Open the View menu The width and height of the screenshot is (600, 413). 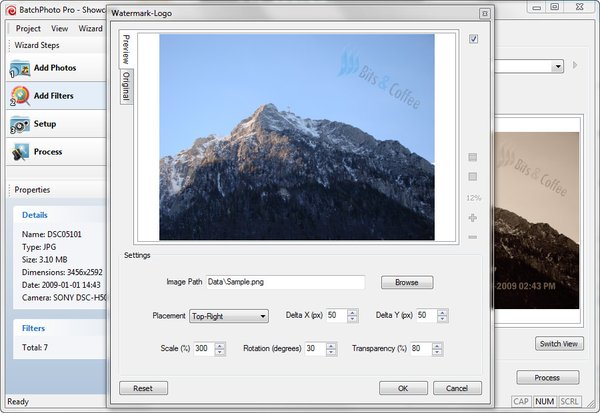tap(60, 29)
